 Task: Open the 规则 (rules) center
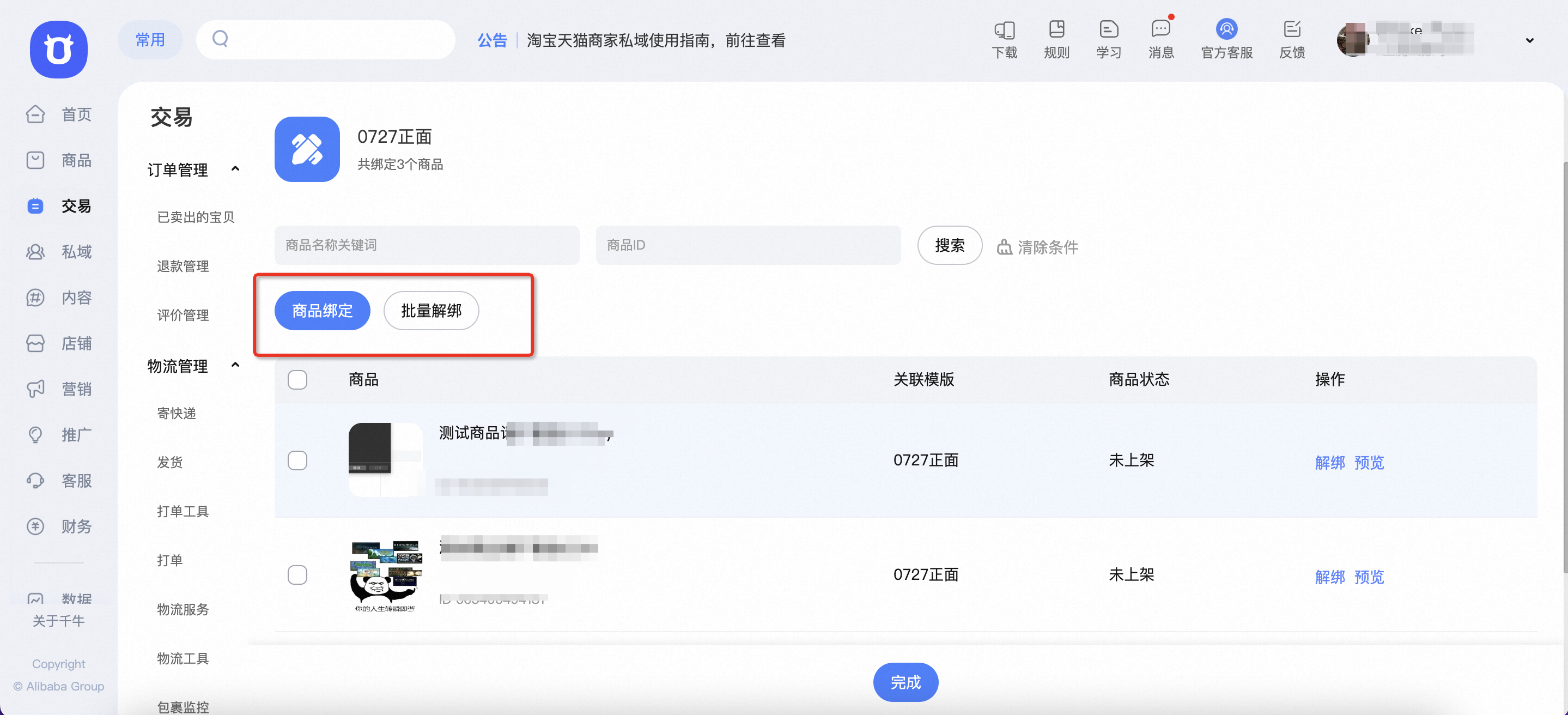(x=1057, y=38)
